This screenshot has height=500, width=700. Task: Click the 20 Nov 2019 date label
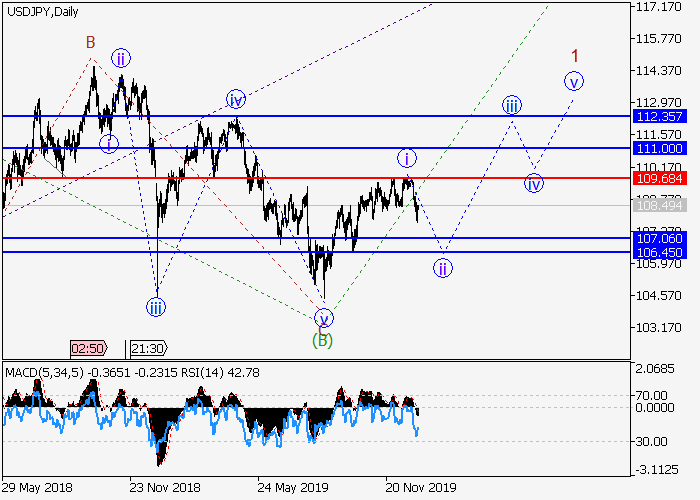pos(421,487)
